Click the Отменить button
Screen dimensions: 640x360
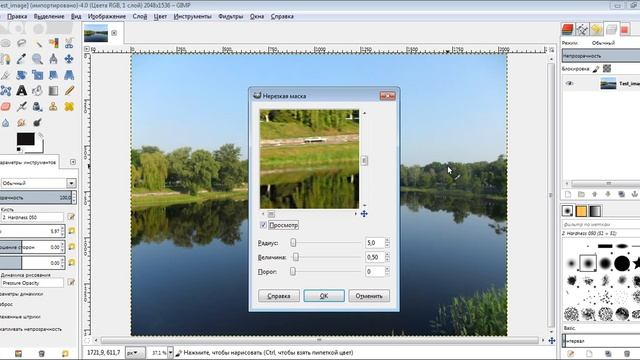[x=369, y=296]
